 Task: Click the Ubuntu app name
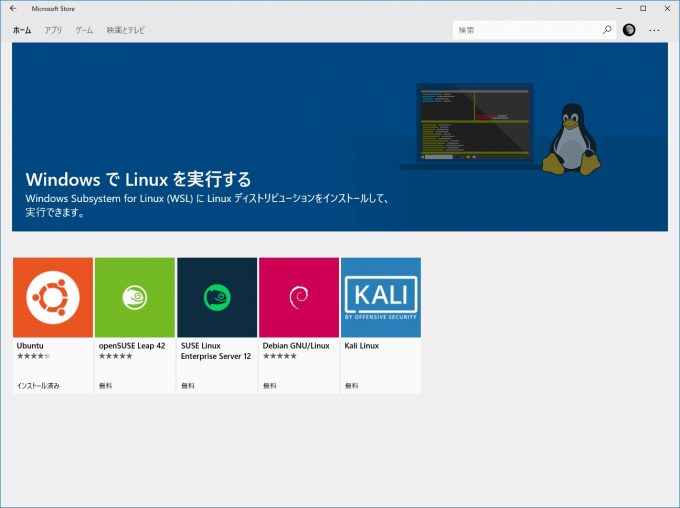30,346
